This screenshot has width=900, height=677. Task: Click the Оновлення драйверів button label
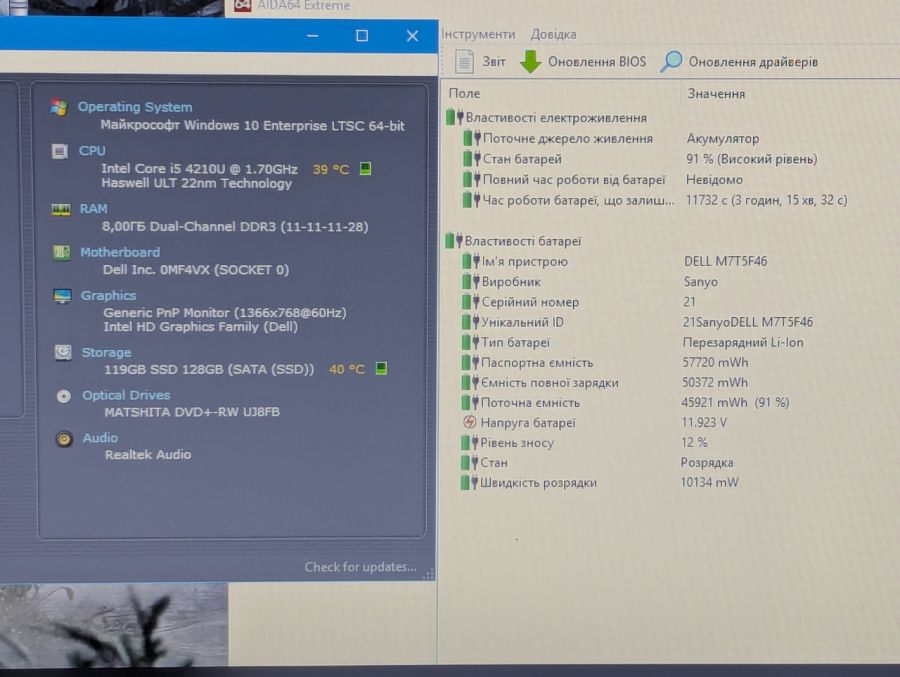(x=753, y=62)
